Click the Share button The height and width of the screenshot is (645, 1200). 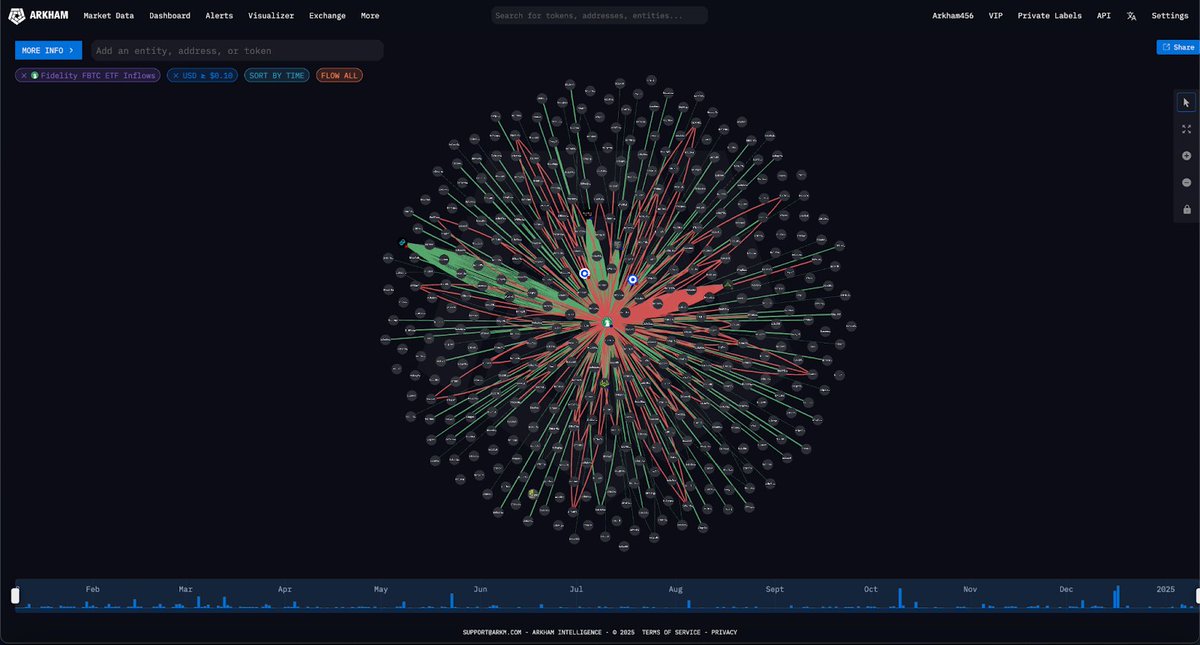1178,47
